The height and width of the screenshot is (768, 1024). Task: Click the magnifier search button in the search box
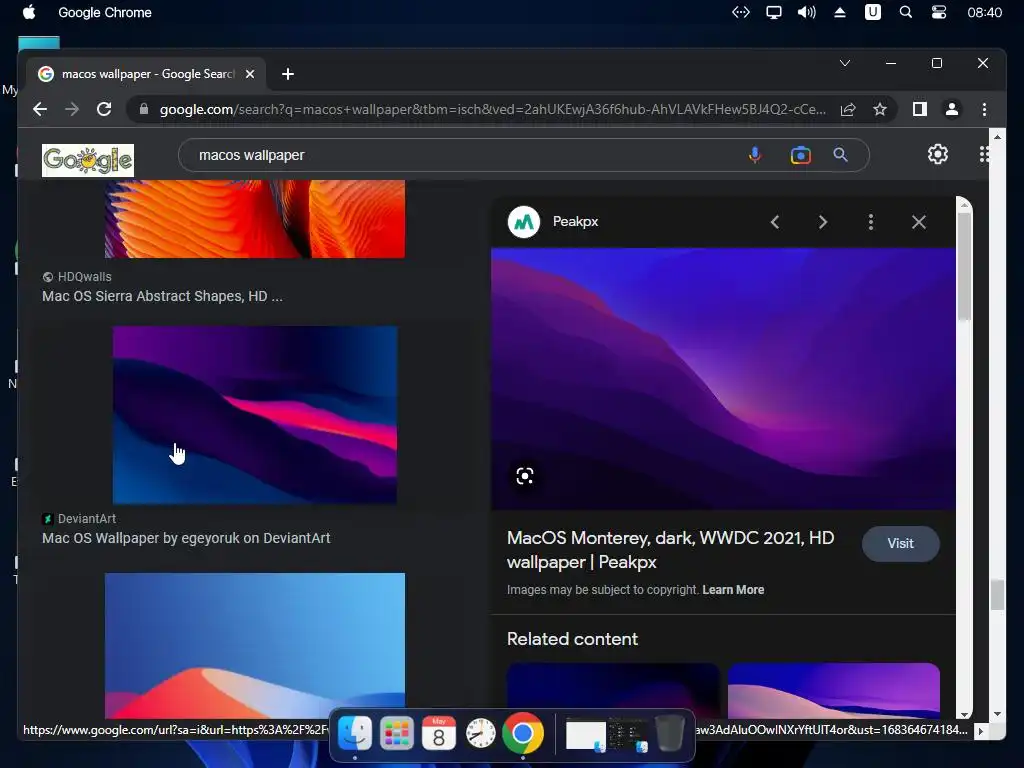(x=840, y=155)
